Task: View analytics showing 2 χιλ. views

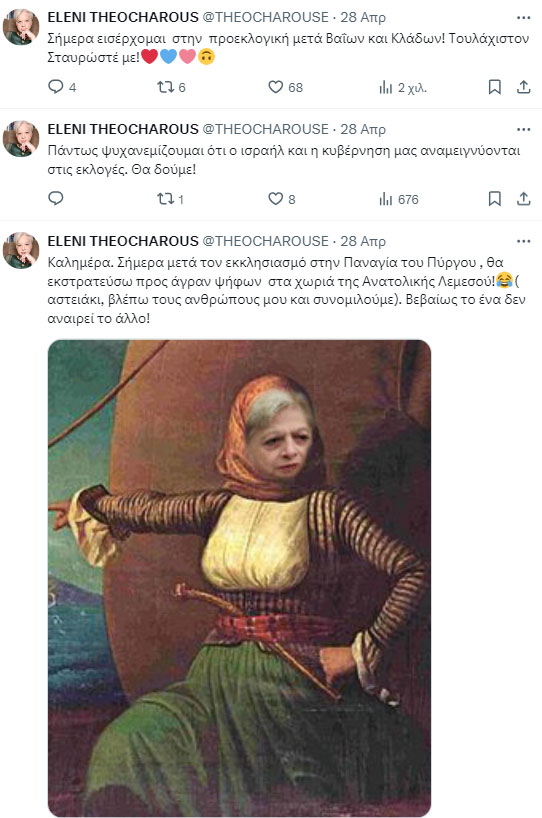Action: [x=403, y=87]
